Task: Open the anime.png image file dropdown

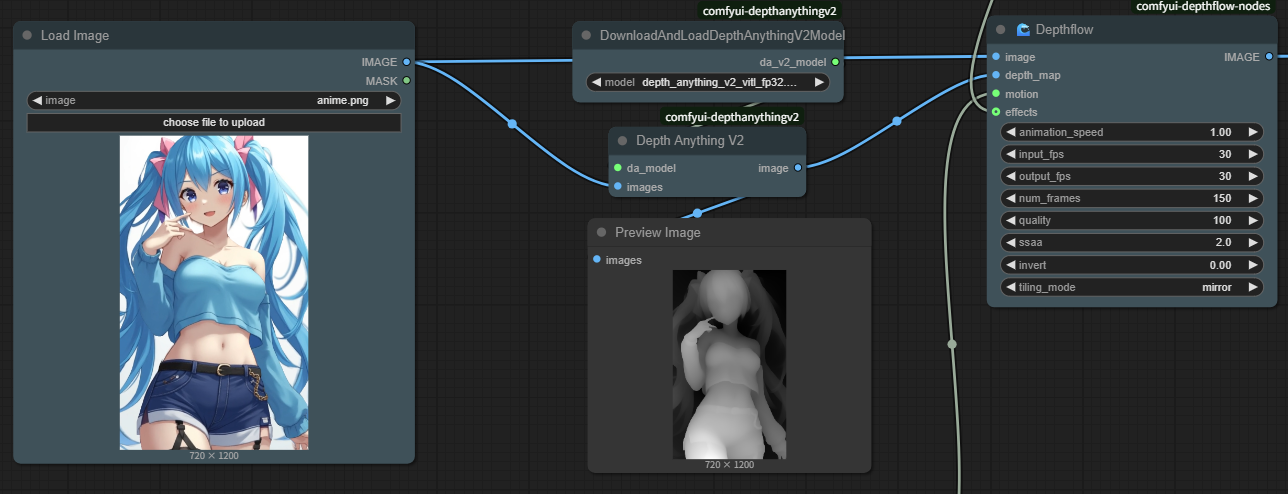Action: (x=214, y=100)
